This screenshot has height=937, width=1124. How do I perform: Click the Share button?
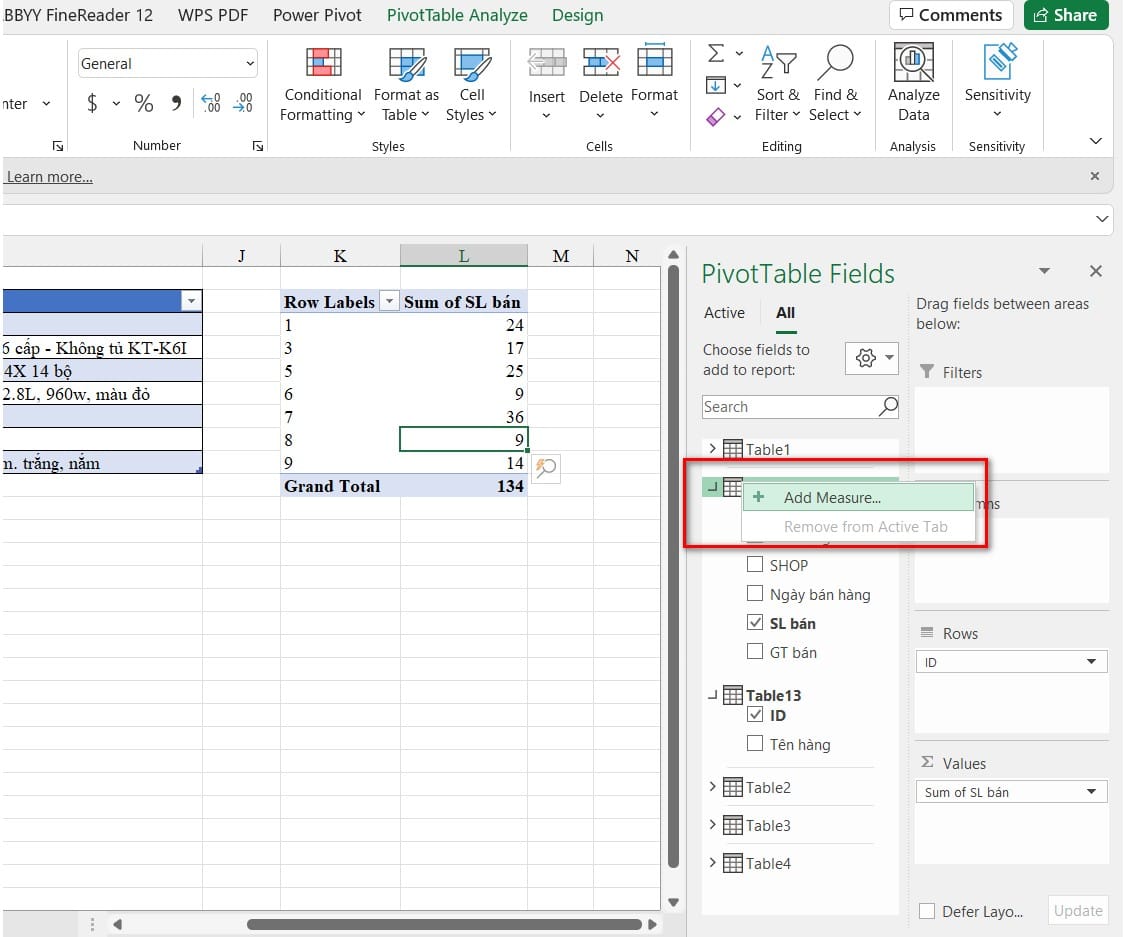click(1065, 15)
